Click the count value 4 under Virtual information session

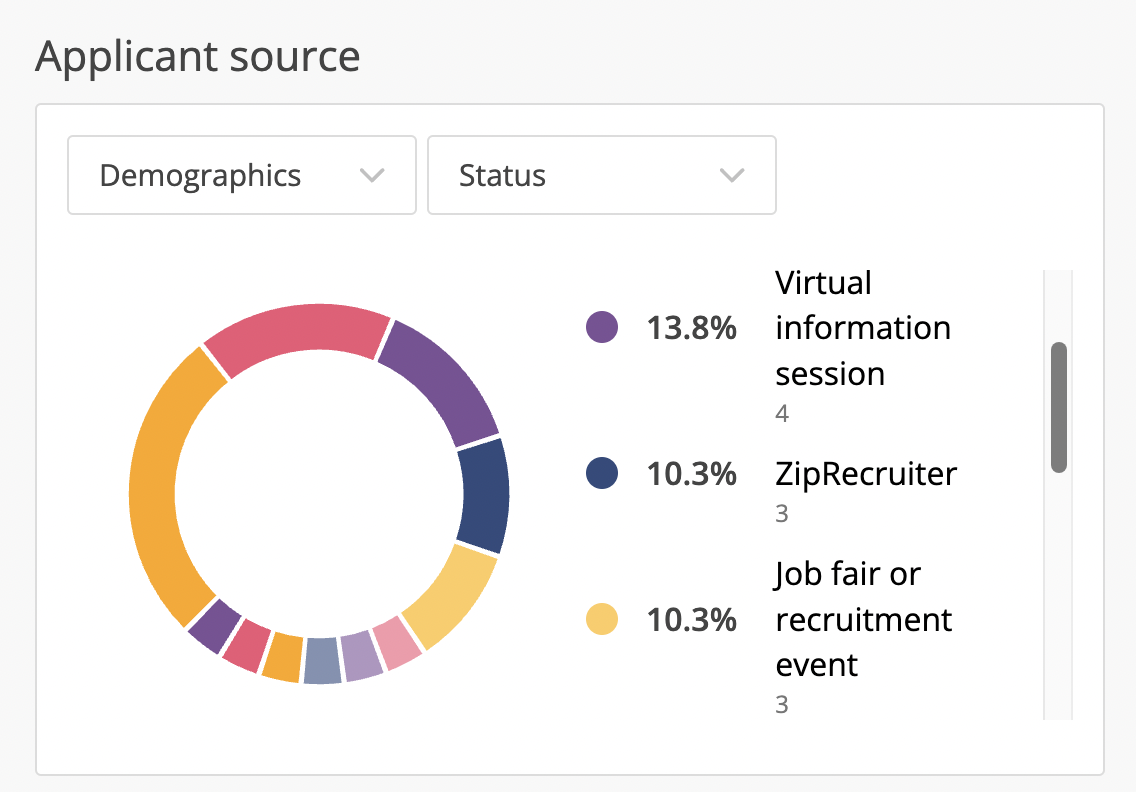[x=782, y=413]
